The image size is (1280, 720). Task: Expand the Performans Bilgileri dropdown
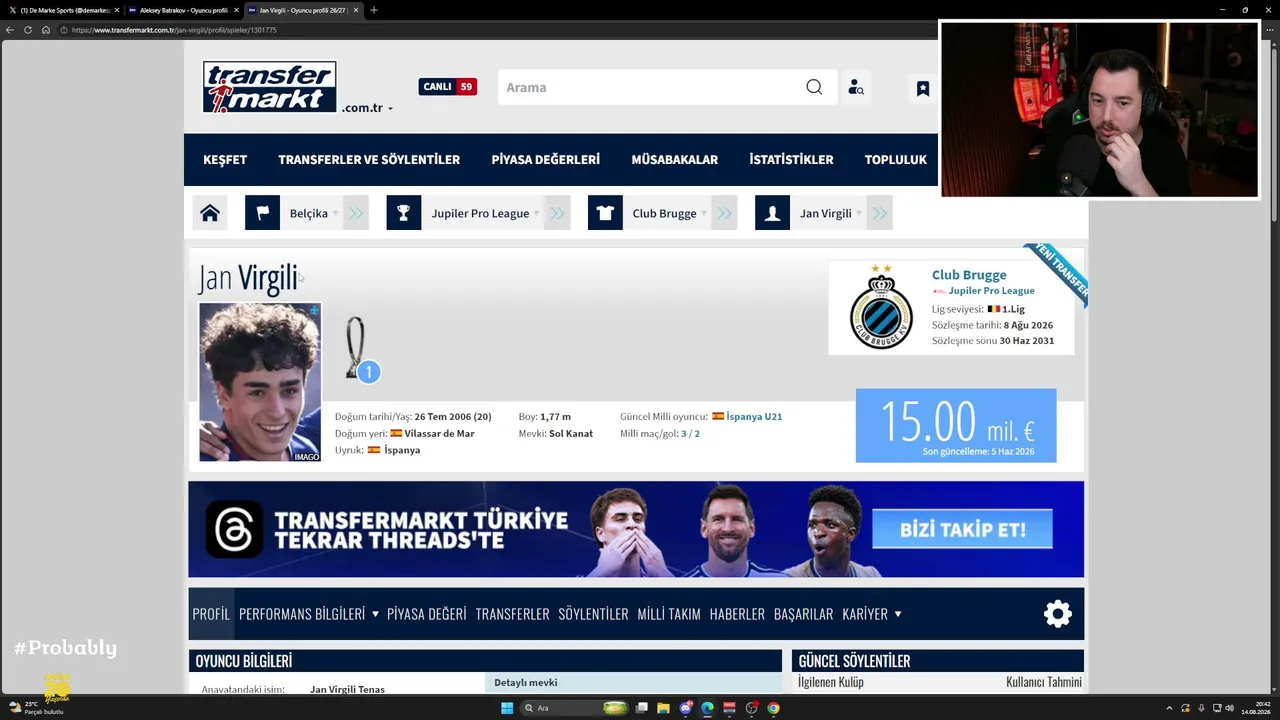(375, 614)
